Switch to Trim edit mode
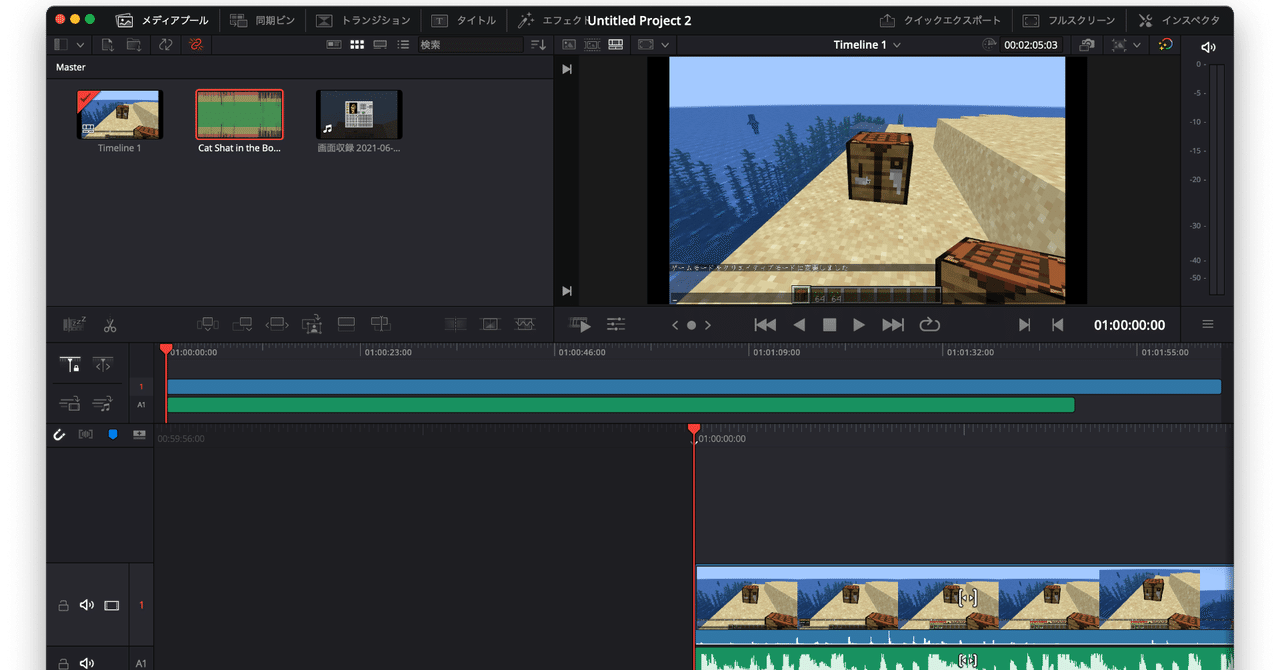Screen dimensions: 1280x670 coord(73,324)
